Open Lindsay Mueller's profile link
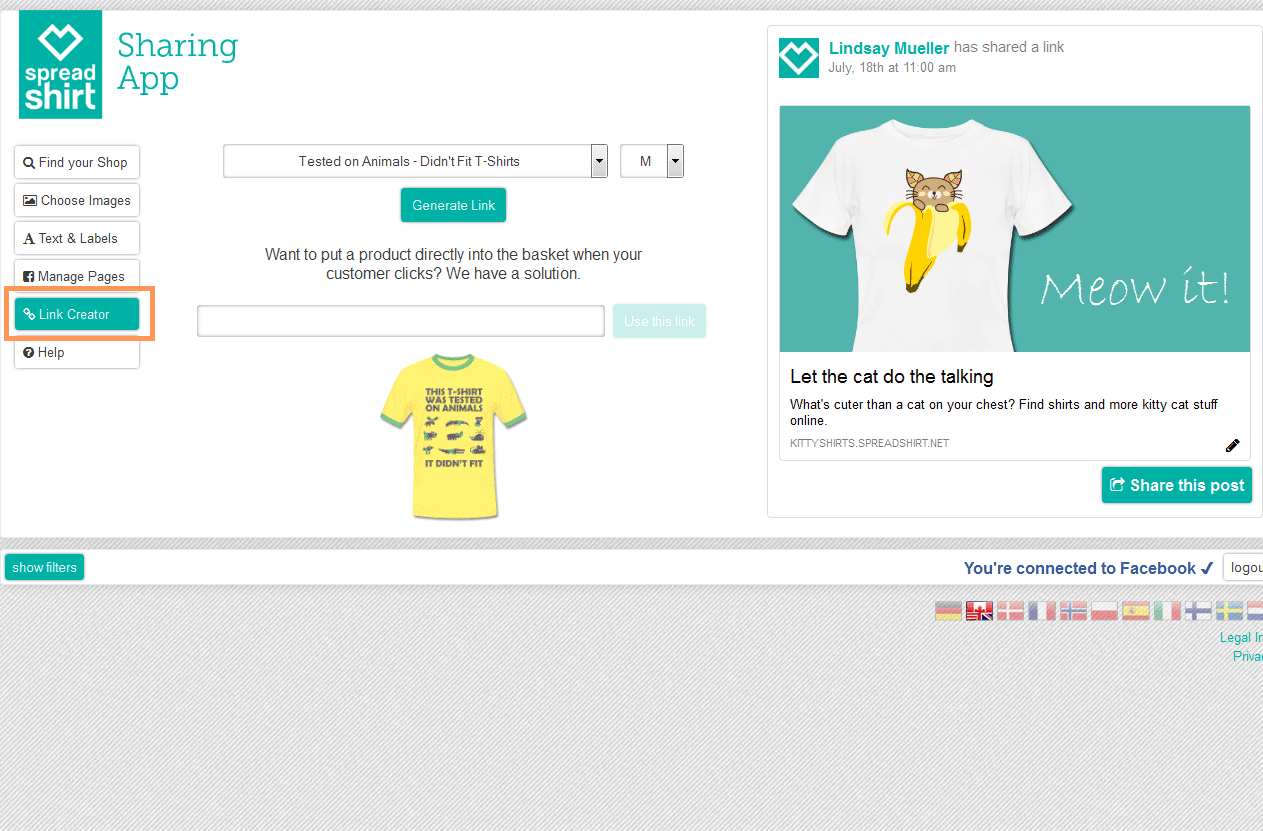This screenshot has width=1263, height=831. tap(888, 47)
